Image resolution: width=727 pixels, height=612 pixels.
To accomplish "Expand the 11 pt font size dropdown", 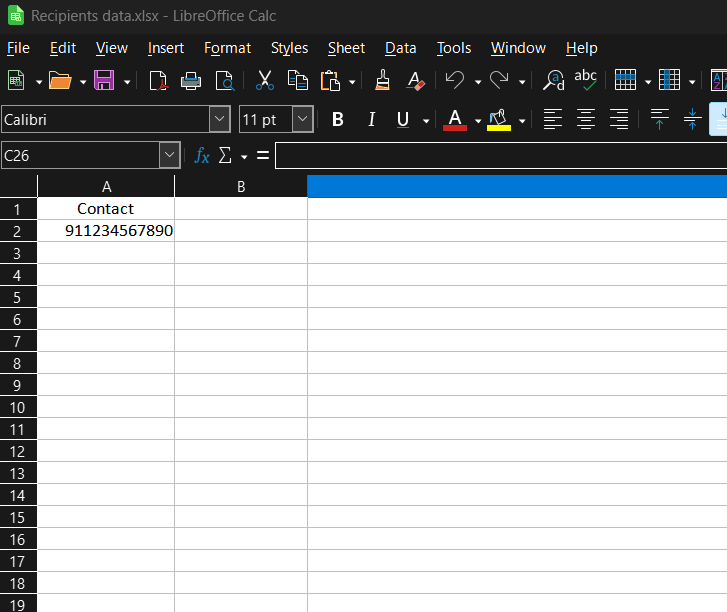I will coord(302,120).
